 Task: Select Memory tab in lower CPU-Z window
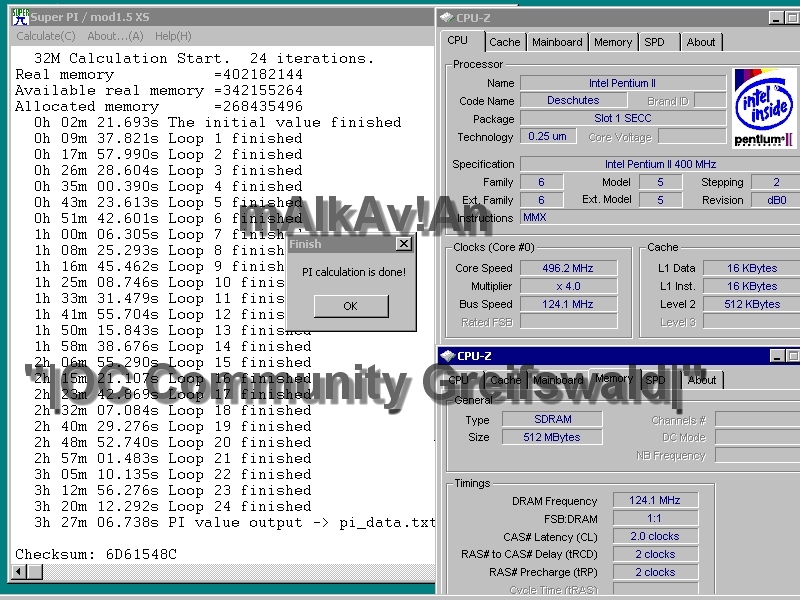point(614,379)
